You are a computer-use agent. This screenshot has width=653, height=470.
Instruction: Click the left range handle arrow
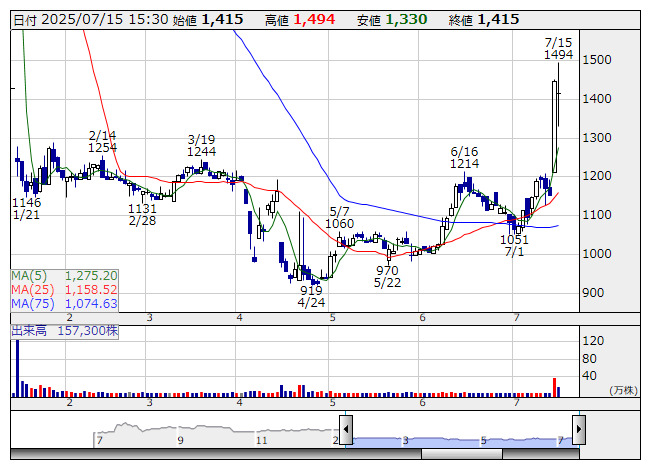click(346, 429)
